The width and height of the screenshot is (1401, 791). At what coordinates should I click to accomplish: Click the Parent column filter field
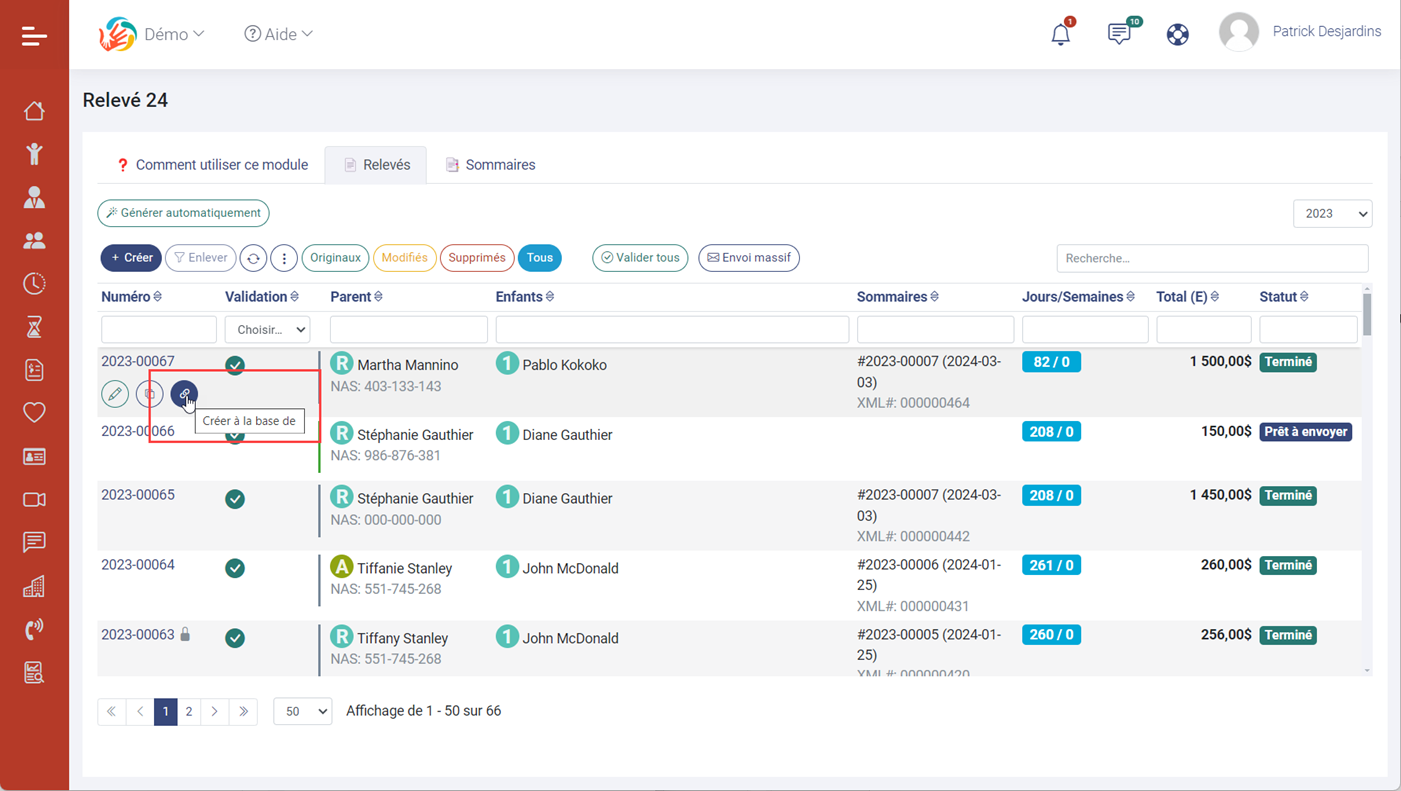point(409,329)
